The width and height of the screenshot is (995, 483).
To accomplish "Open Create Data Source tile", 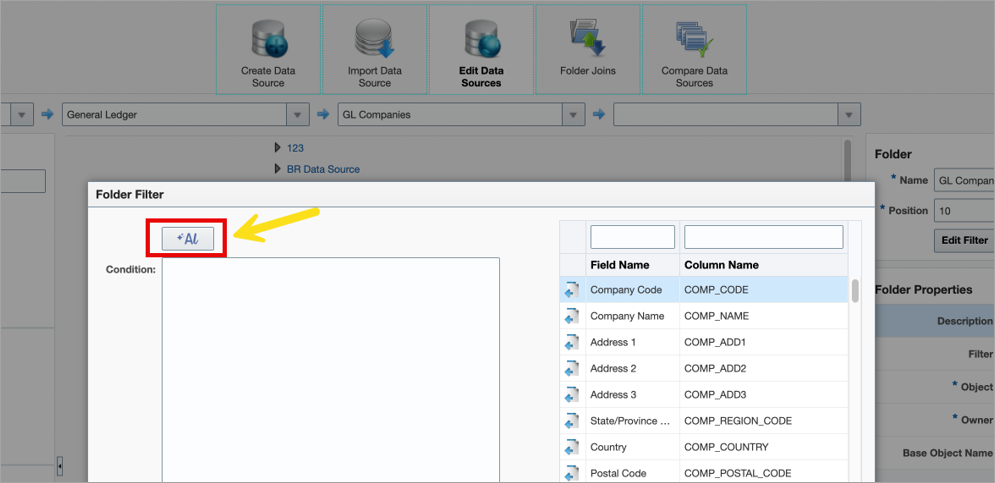I will pyautogui.click(x=268, y=50).
